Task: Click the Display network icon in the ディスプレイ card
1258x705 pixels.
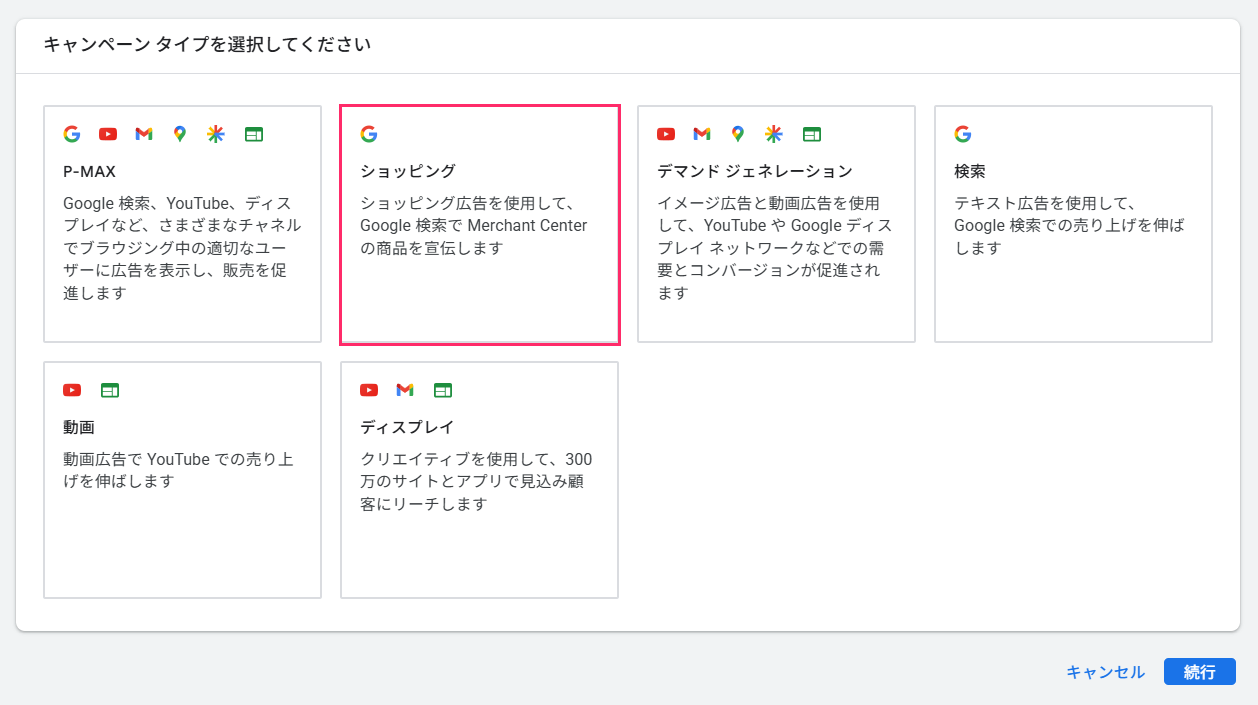Action: click(443, 390)
